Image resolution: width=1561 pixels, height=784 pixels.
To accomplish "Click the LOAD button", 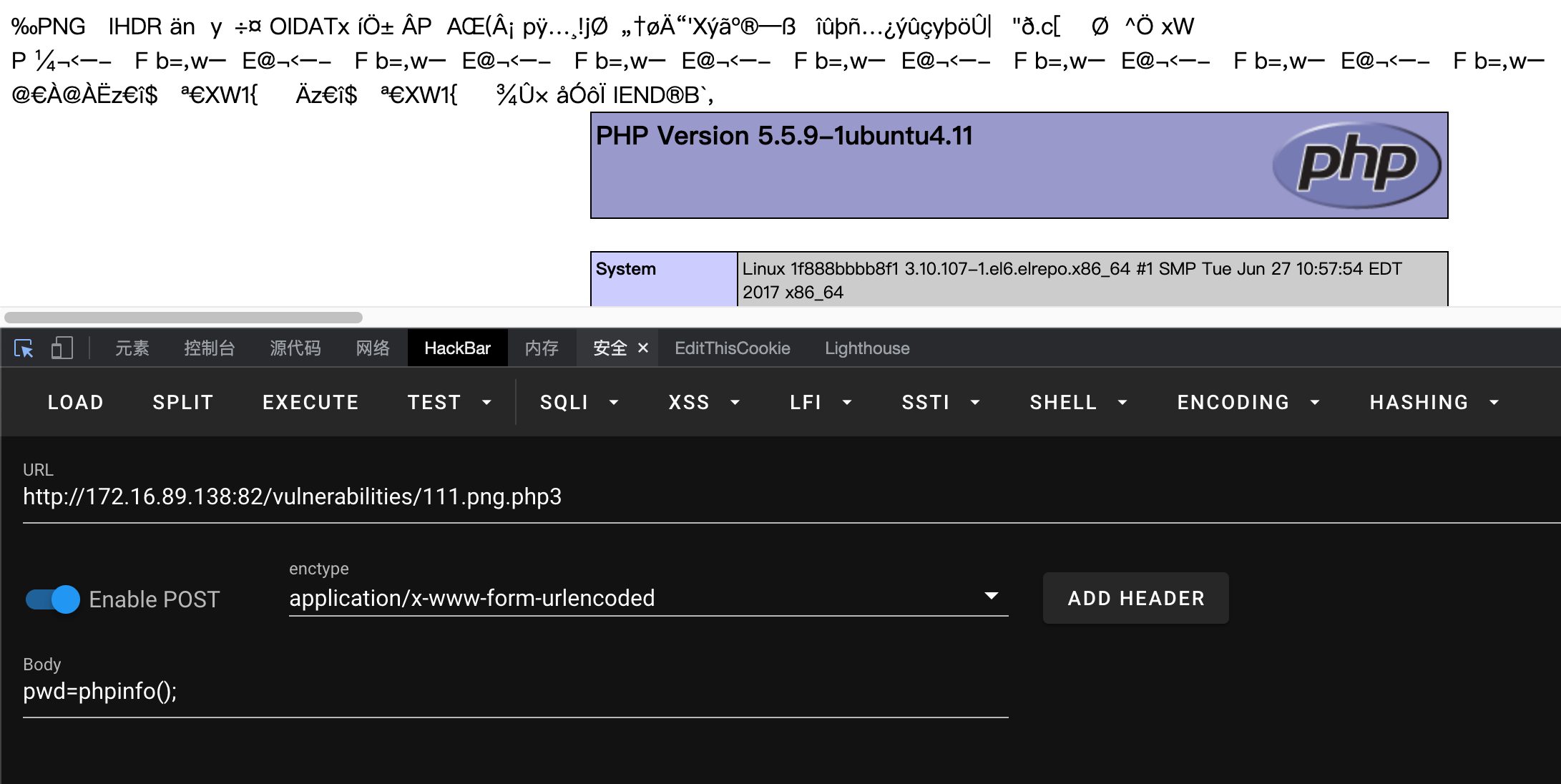I will pyautogui.click(x=76, y=403).
